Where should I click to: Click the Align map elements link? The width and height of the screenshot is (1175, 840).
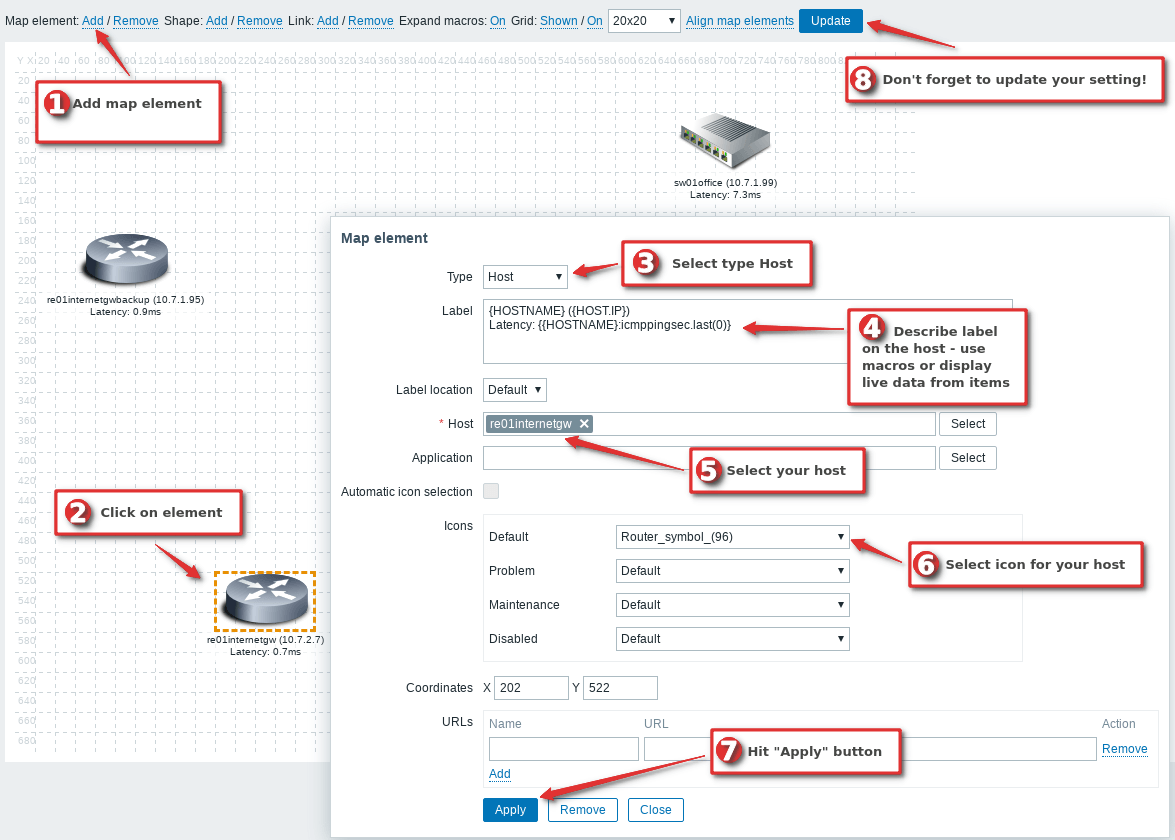[740, 21]
